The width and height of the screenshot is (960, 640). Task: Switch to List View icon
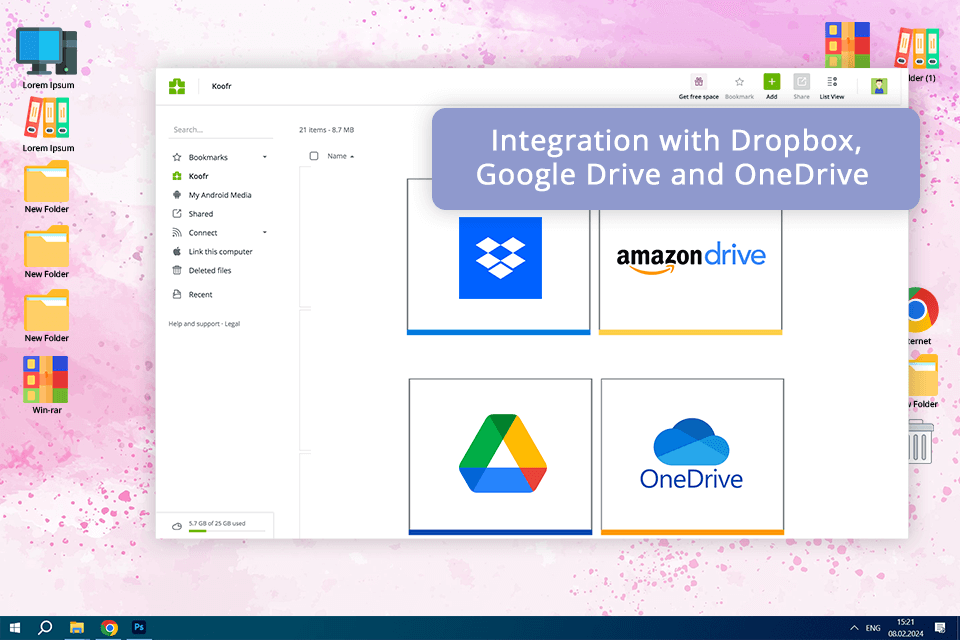pos(832,81)
